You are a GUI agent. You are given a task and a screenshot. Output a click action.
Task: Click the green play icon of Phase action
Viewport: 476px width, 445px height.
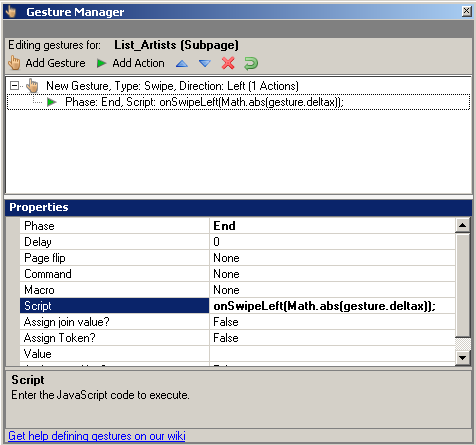(52, 102)
